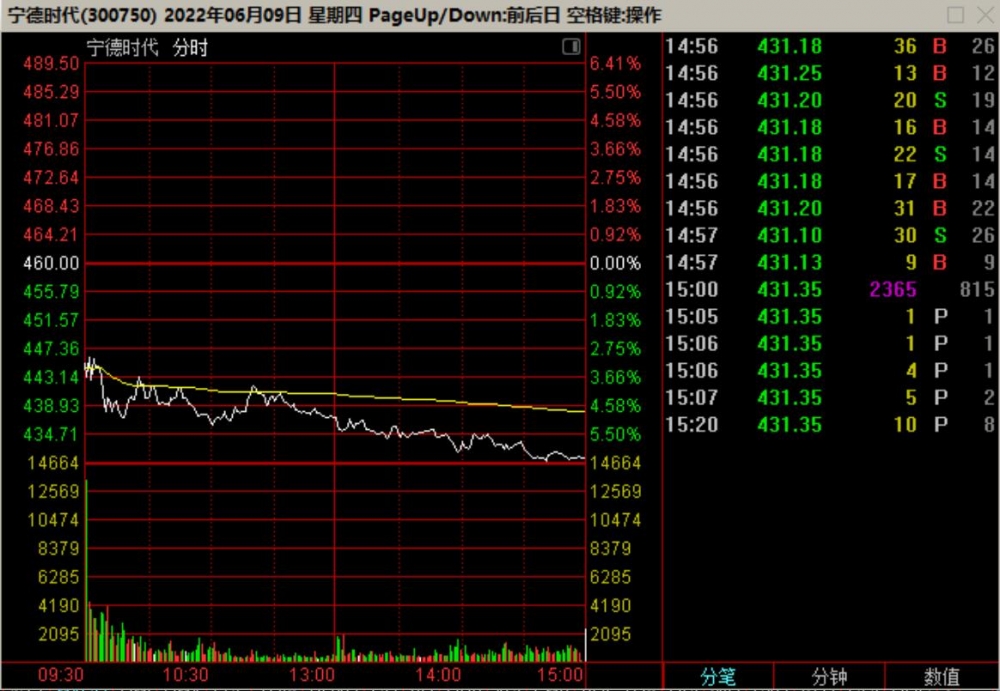Click the 宁德时代 分时 chart title
Image resolution: width=1000 pixels, height=691 pixels.
click(x=147, y=47)
